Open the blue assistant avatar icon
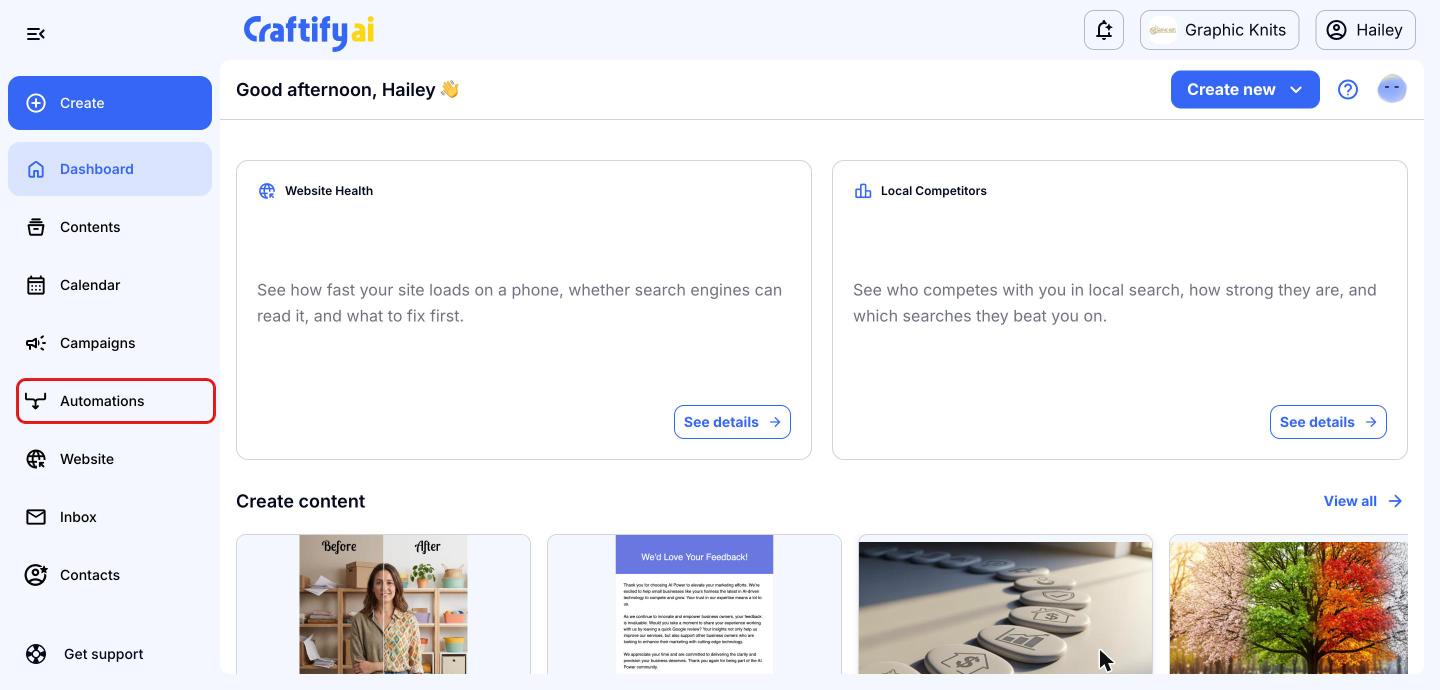1440x690 pixels. tap(1392, 89)
